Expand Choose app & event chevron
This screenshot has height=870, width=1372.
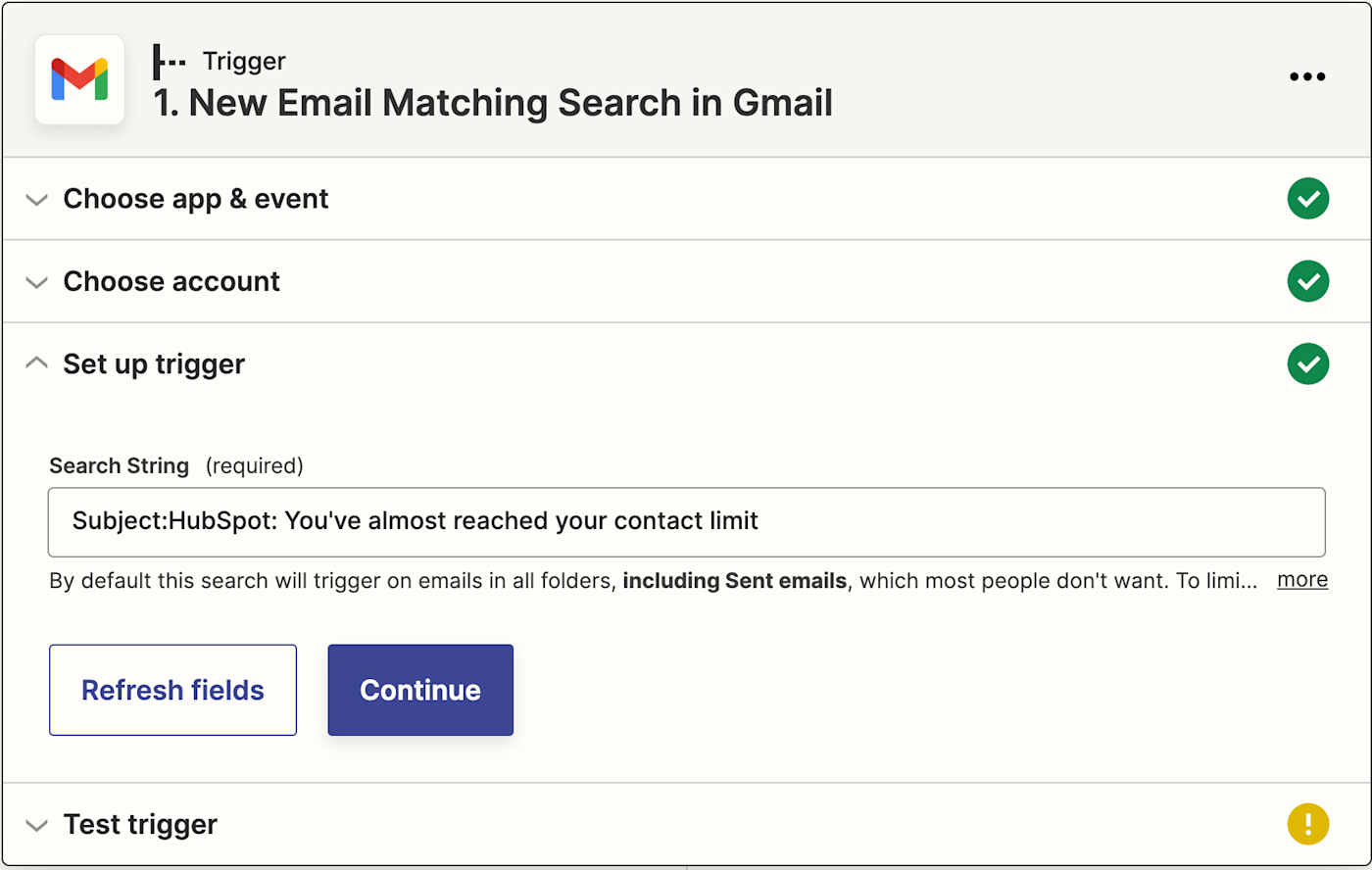[x=36, y=200]
